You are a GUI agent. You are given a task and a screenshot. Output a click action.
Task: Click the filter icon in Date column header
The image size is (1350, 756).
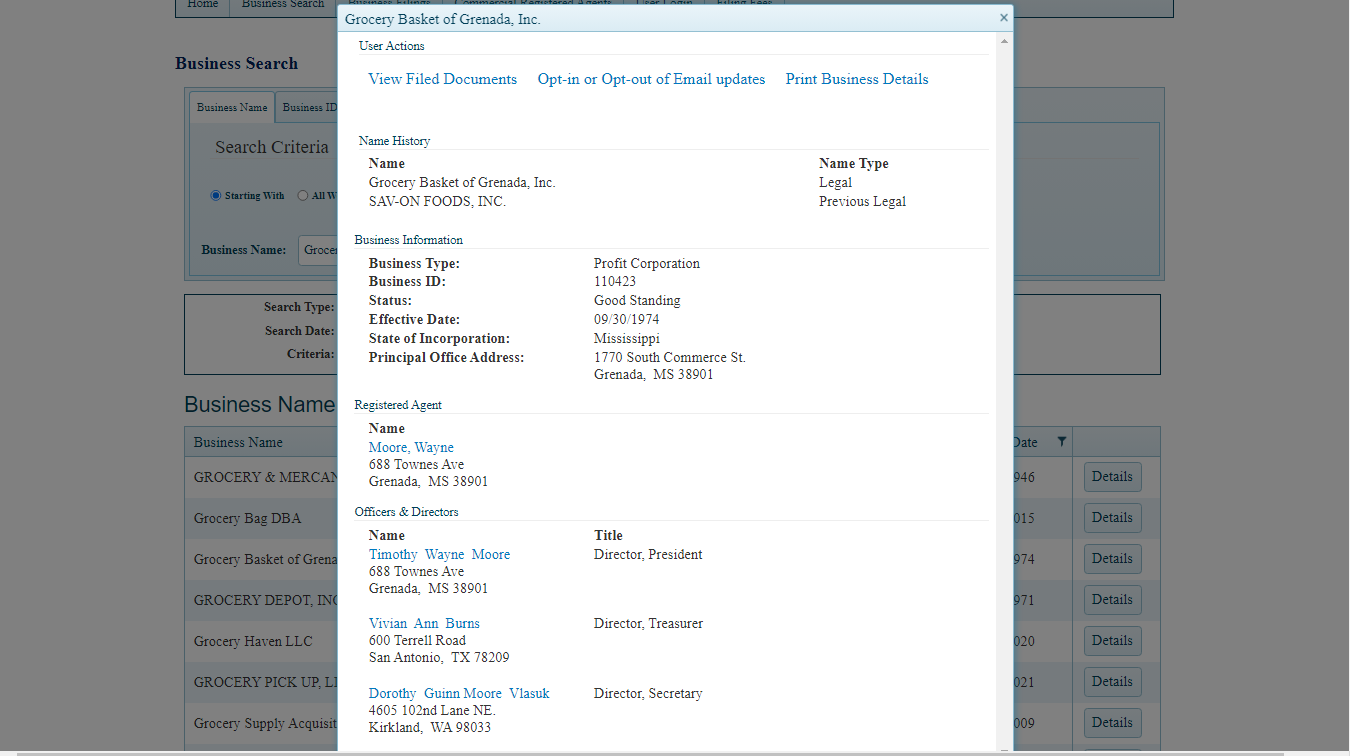1062,442
